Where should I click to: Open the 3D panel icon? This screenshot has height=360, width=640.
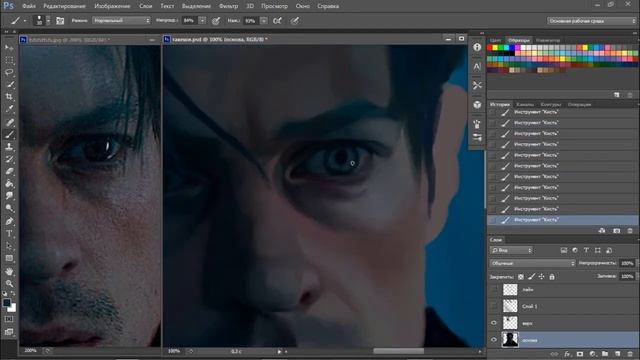coord(477,105)
